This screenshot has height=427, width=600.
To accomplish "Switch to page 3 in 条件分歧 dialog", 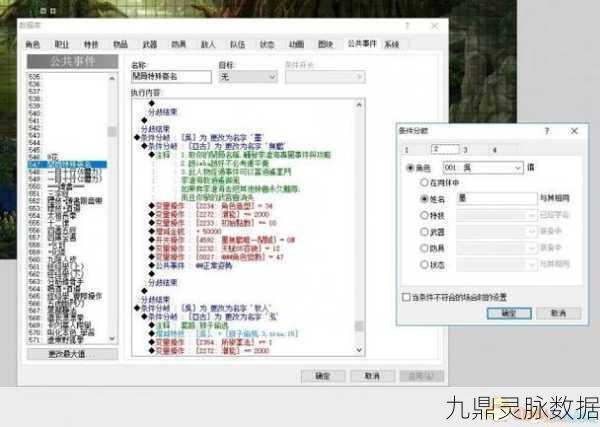I will 465,150.
